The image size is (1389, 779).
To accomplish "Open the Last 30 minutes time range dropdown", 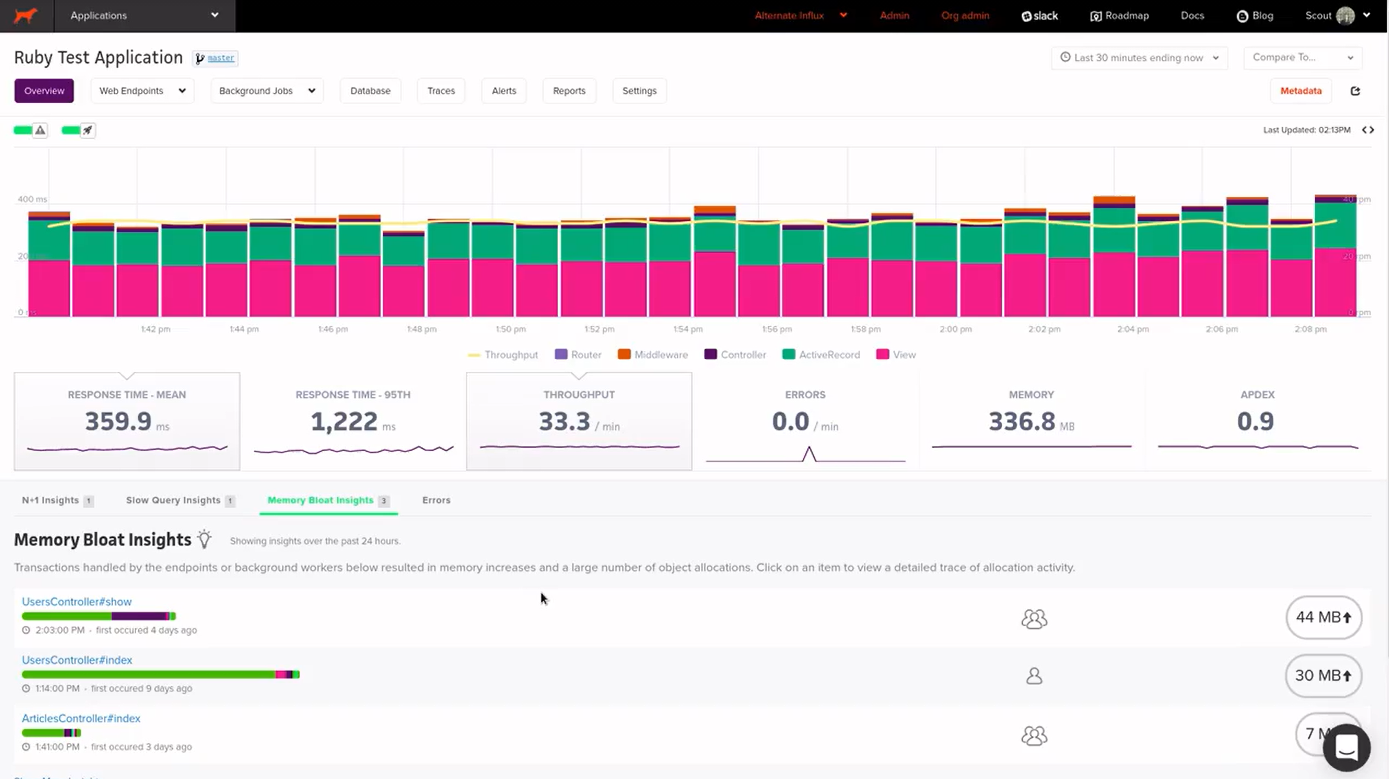I will pos(1140,58).
